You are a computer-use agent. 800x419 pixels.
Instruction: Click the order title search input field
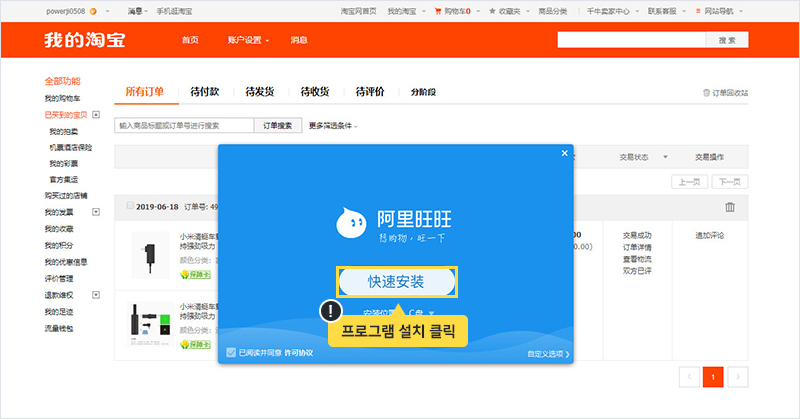point(184,126)
